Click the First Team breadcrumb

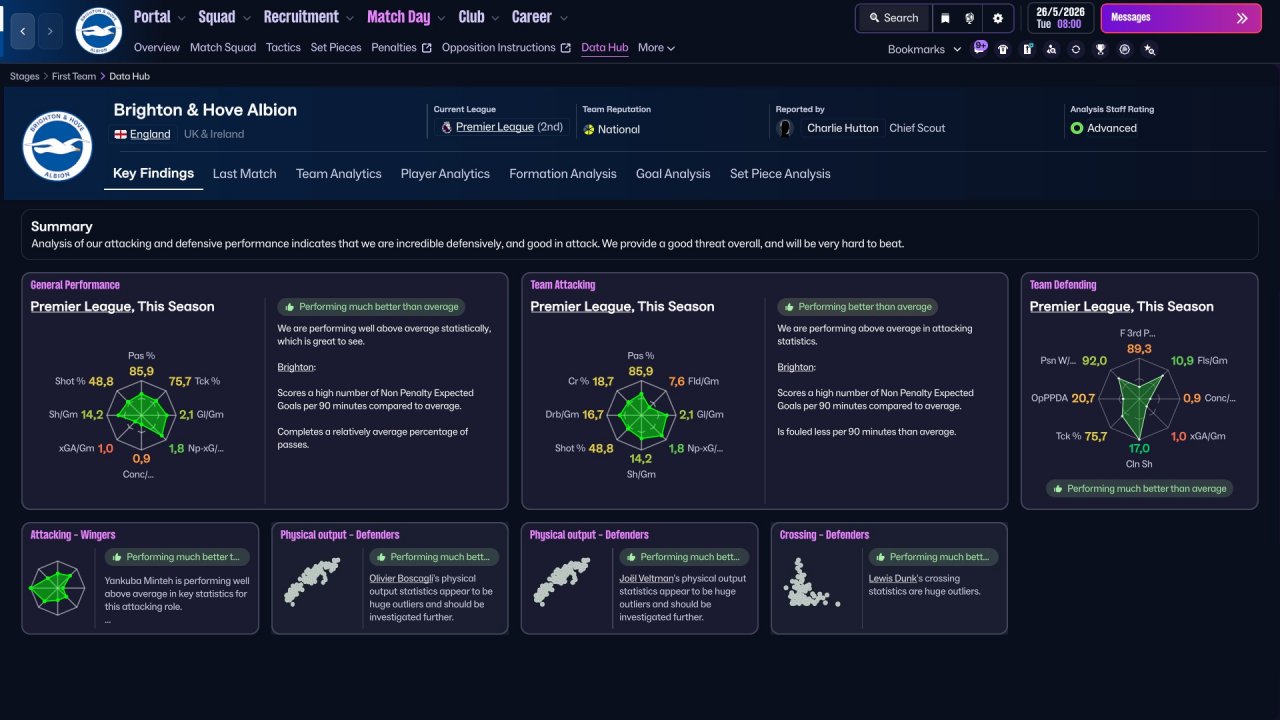point(75,76)
